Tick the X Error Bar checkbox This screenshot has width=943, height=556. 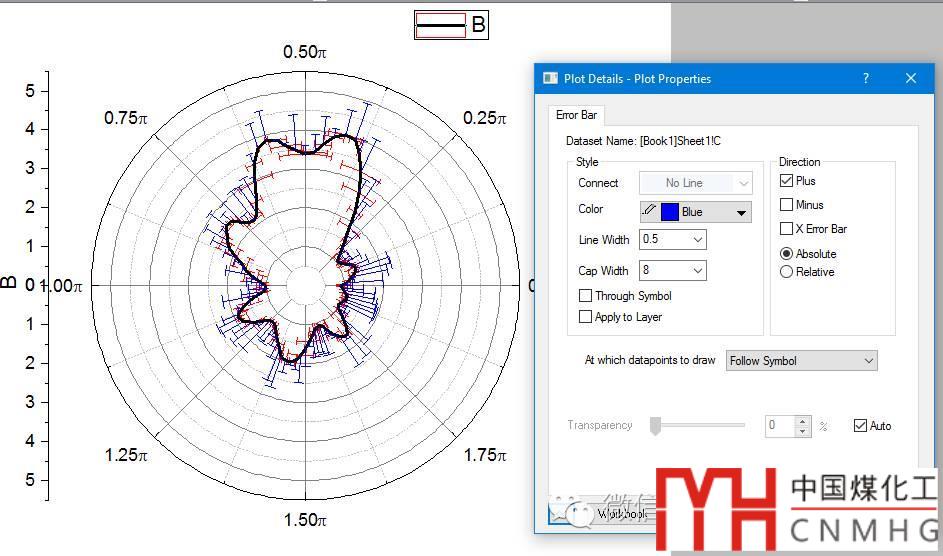pyautogui.click(x=787, y=229)
